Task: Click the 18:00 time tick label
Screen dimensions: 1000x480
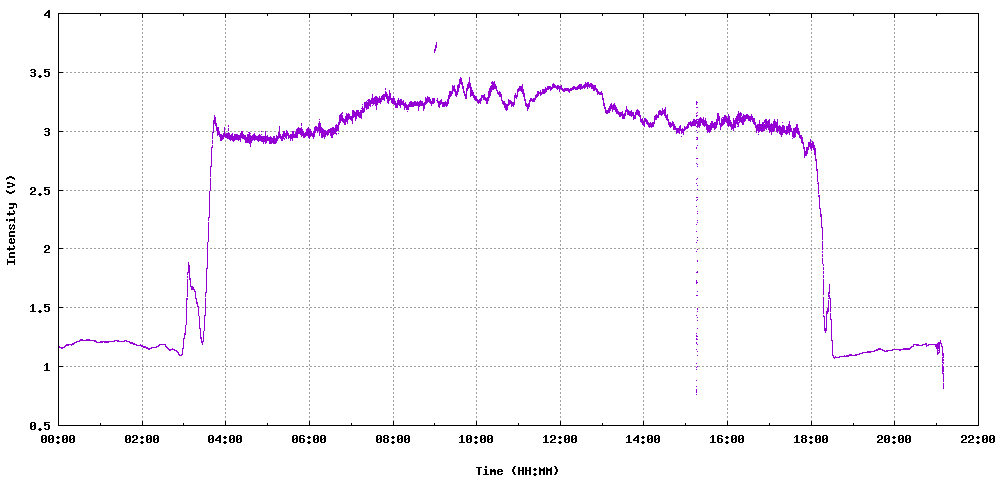Action: coord(811,440)
